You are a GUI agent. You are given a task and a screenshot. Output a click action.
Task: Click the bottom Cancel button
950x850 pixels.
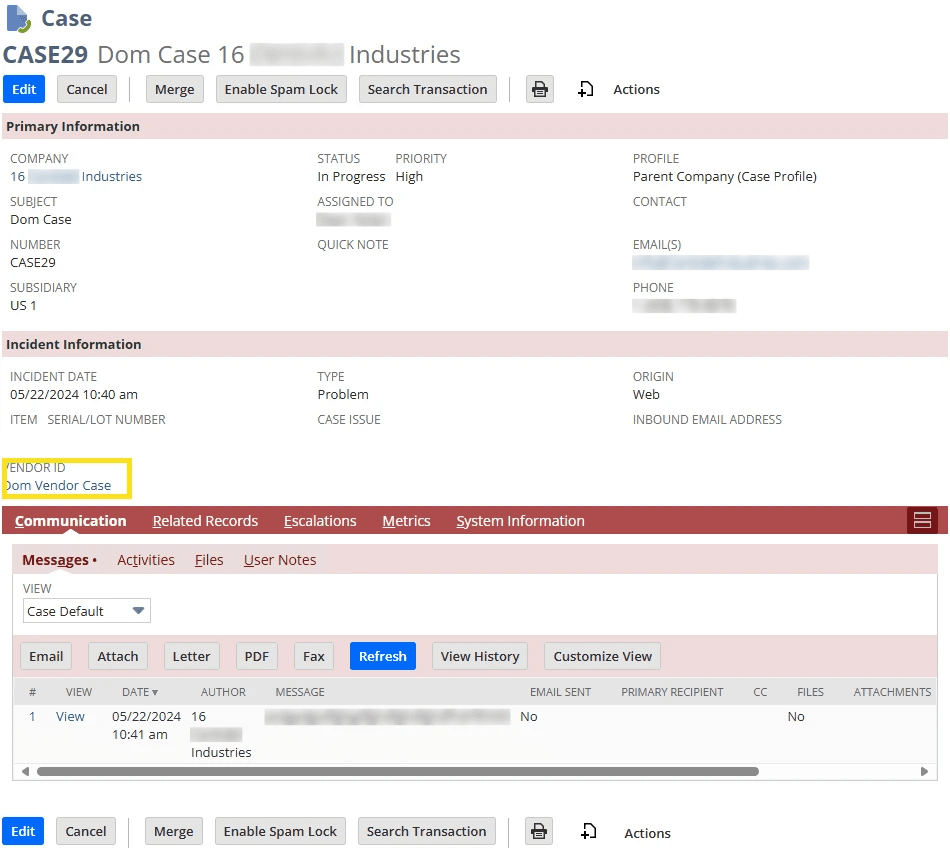pyautogui.click(x=85, y=831)
